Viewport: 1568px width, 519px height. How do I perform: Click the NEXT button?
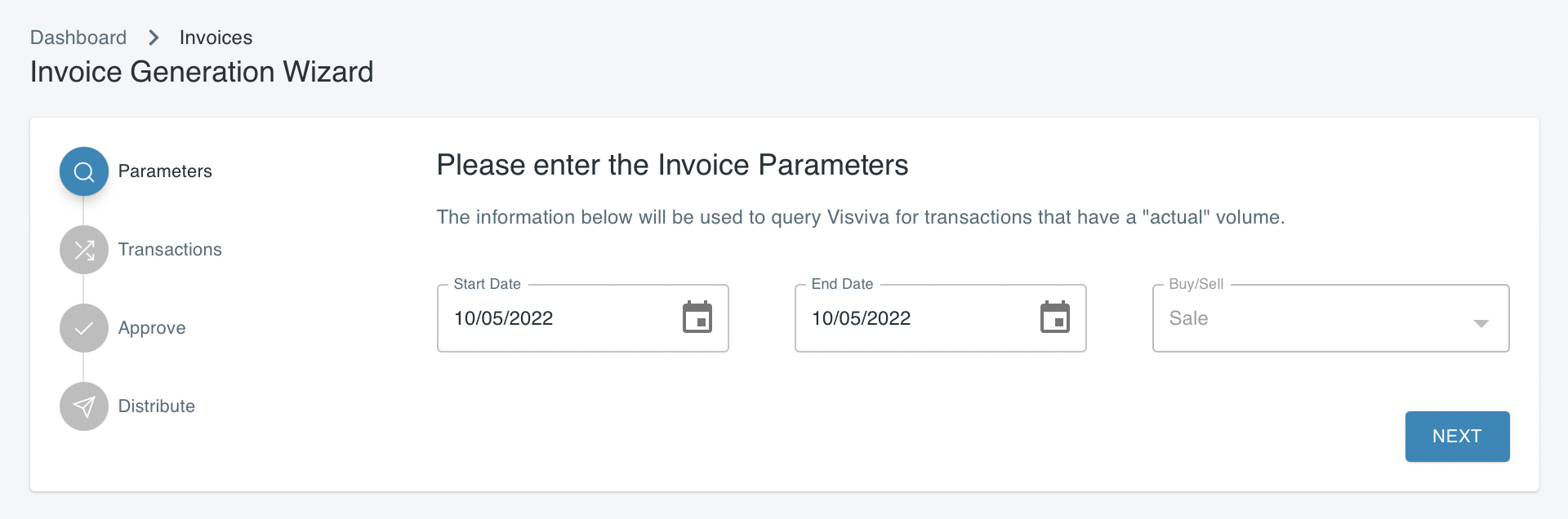[1457, 436]
